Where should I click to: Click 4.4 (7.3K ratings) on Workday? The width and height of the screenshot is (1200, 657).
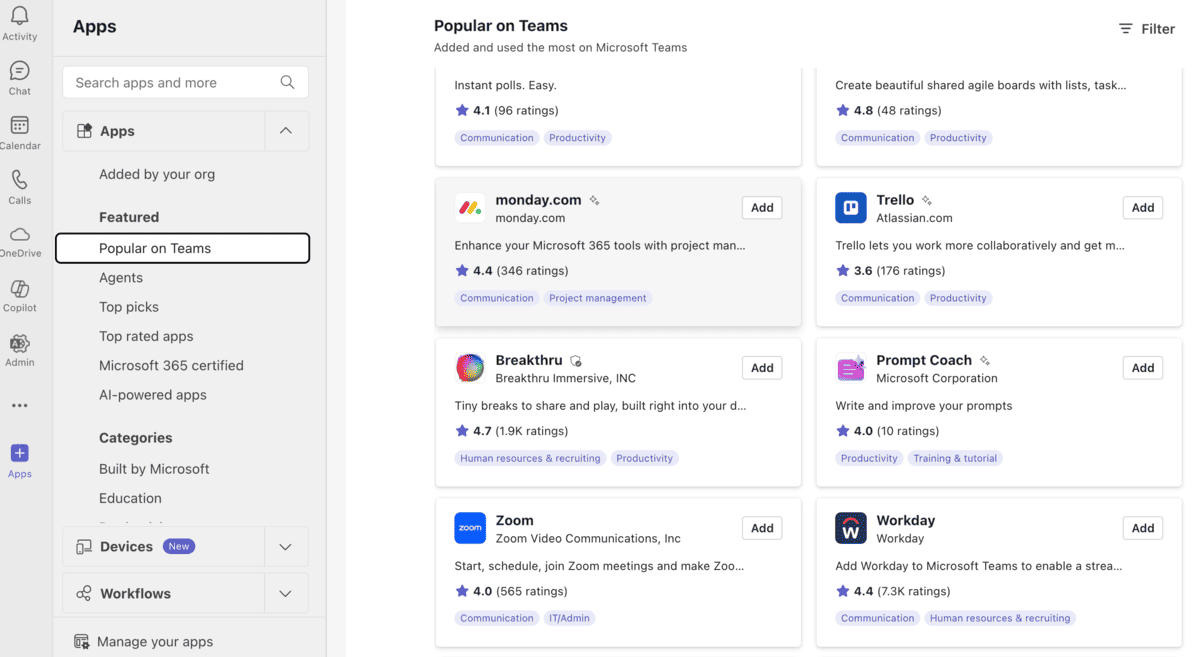click(893, 591)
